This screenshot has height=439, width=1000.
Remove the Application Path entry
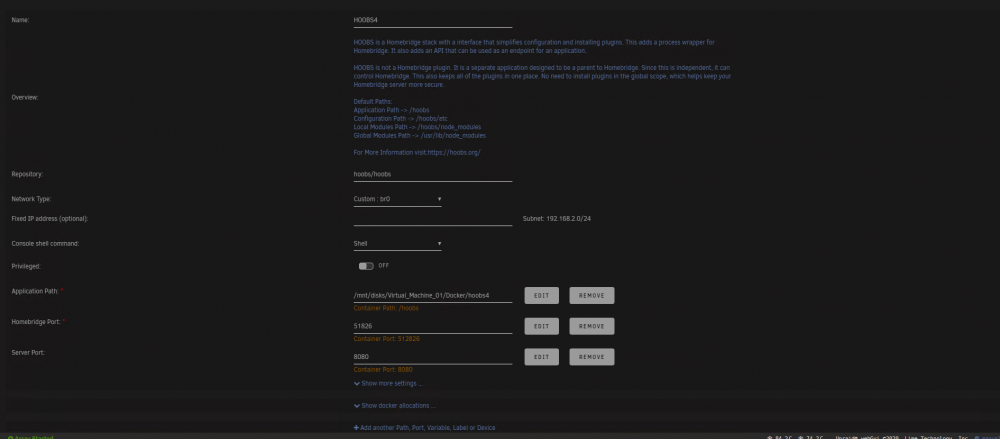point(592,295)
